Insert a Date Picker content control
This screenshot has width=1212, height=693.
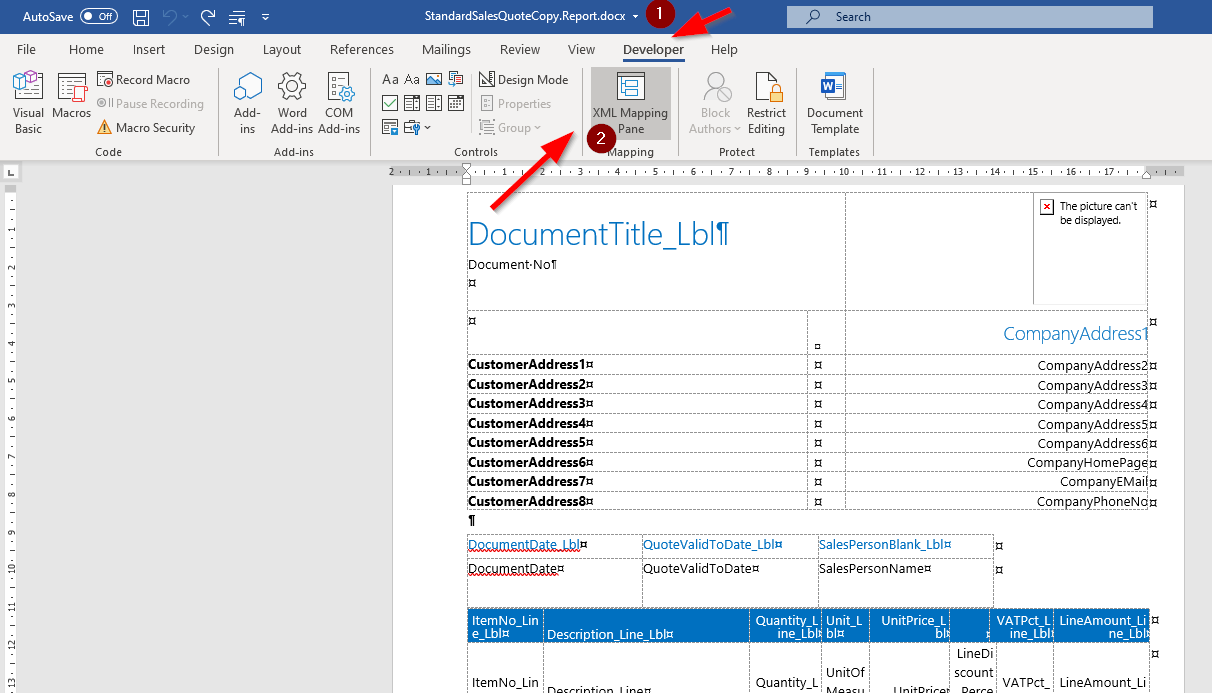click(x=458, y=102)
